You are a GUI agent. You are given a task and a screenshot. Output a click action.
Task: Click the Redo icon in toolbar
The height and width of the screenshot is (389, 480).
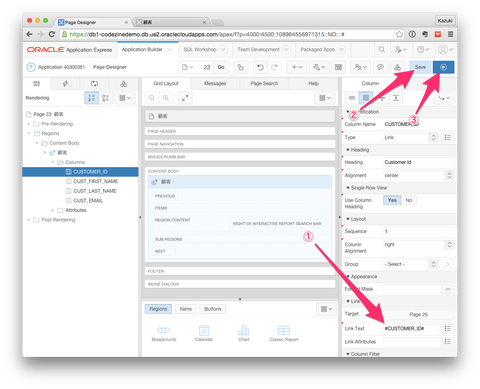pos(274,67)
